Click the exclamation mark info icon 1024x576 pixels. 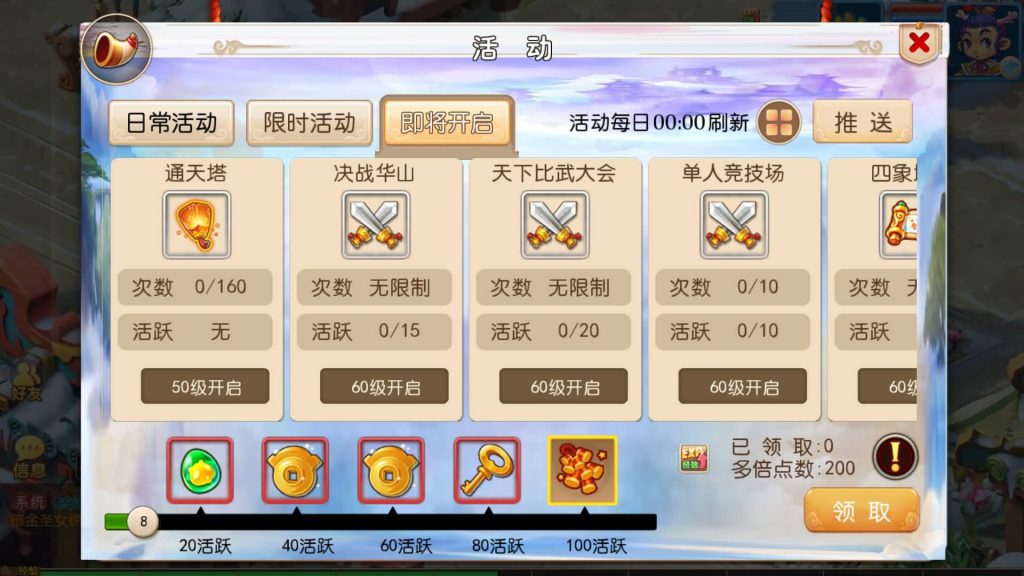point(895,456)
